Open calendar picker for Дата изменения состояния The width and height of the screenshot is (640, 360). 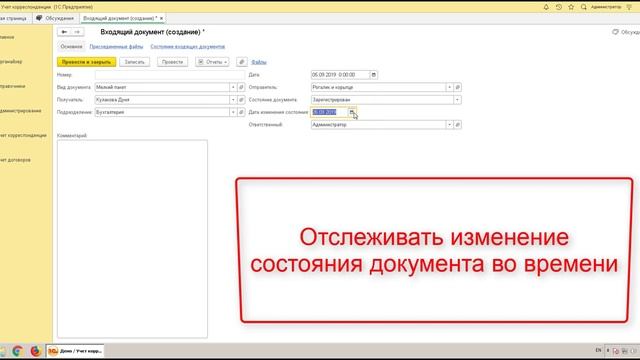point(352,112)
